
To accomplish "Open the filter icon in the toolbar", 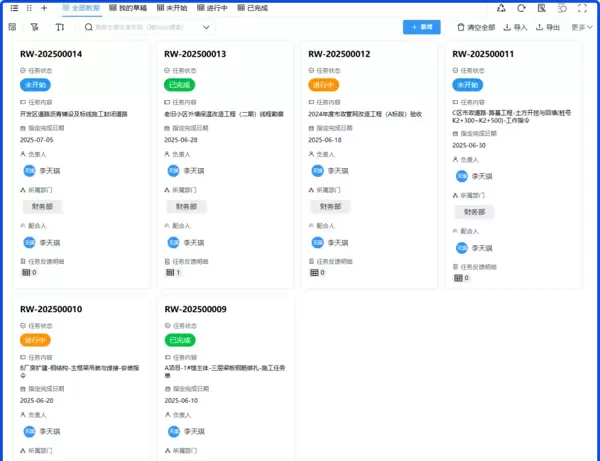I will click(x=35, y=28).
